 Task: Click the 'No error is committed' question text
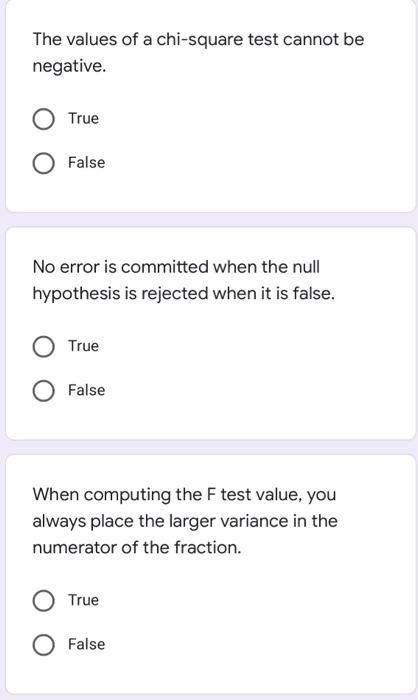tap(184, 280)
